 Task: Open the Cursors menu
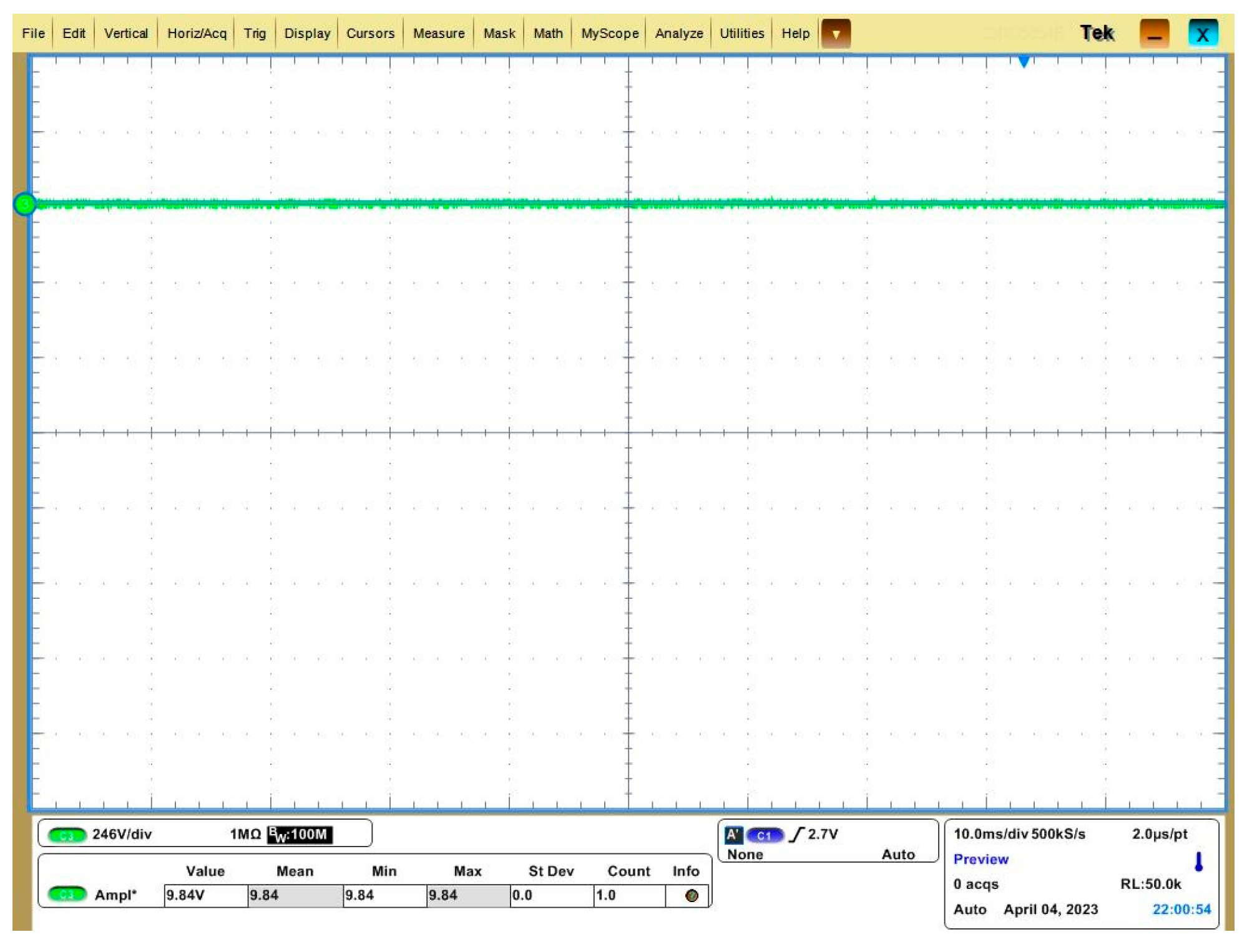[x=370, y=34]
